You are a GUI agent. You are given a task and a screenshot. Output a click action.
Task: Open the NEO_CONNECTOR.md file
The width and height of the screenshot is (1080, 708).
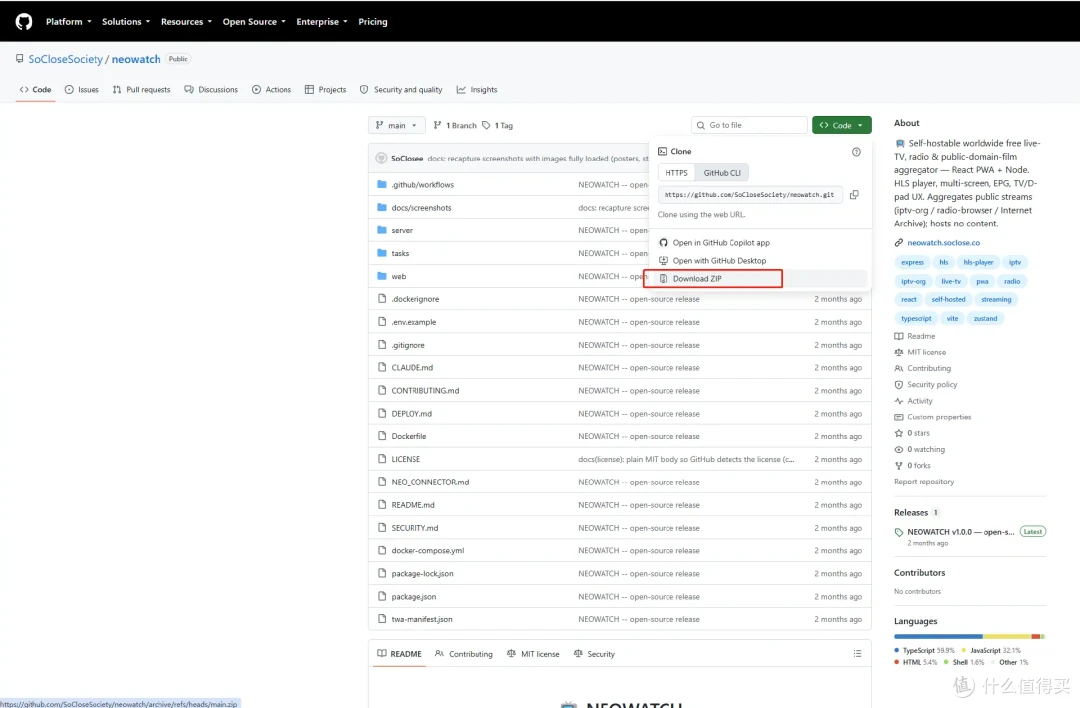[430, 482]
